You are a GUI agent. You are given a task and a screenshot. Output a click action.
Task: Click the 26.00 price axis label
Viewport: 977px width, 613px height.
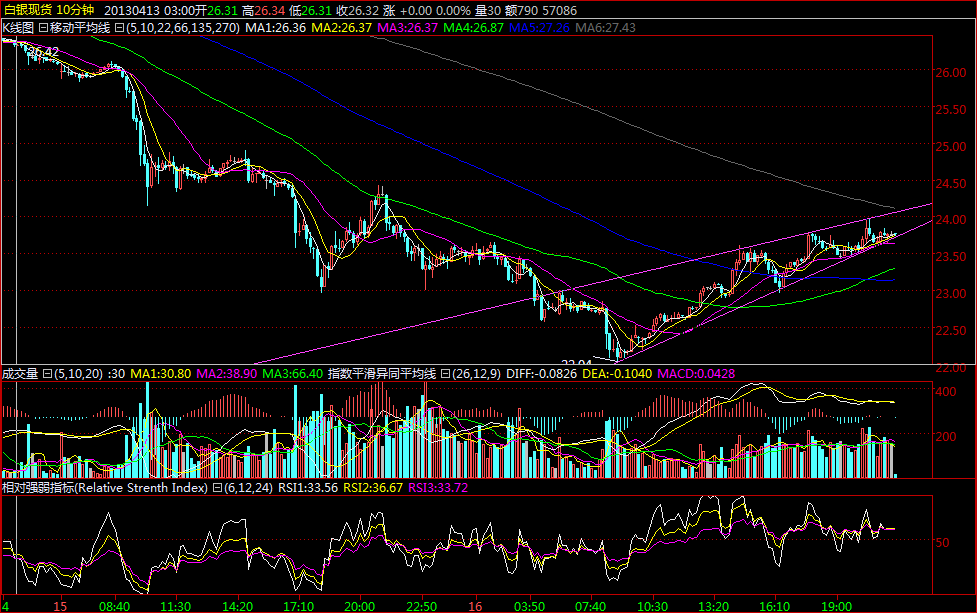tap(951, 73)
